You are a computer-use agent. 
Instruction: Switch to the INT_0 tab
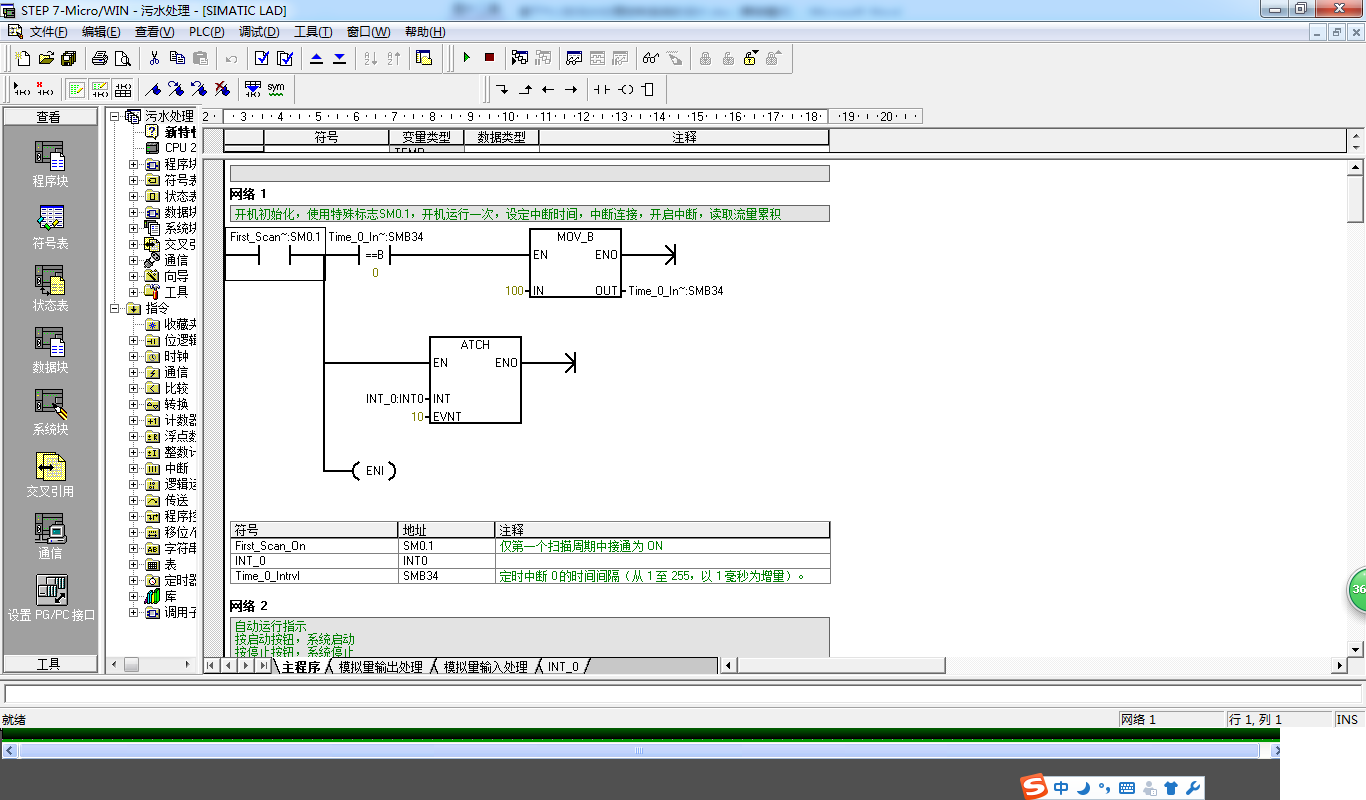pos(563,667)
